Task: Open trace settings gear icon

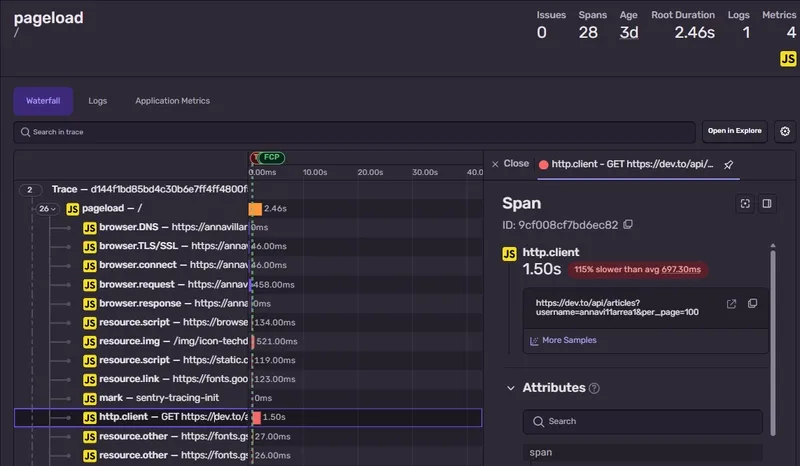Action: (785, 131)
